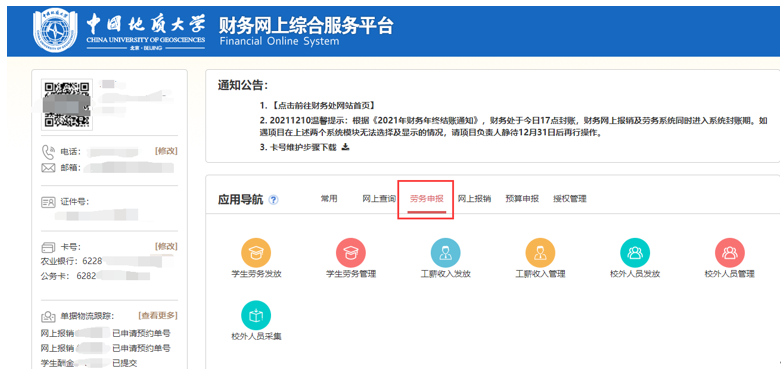Screen dimensions: 781x380
Task: Open 校外人员管理 icon
Action: click(729, 252)
